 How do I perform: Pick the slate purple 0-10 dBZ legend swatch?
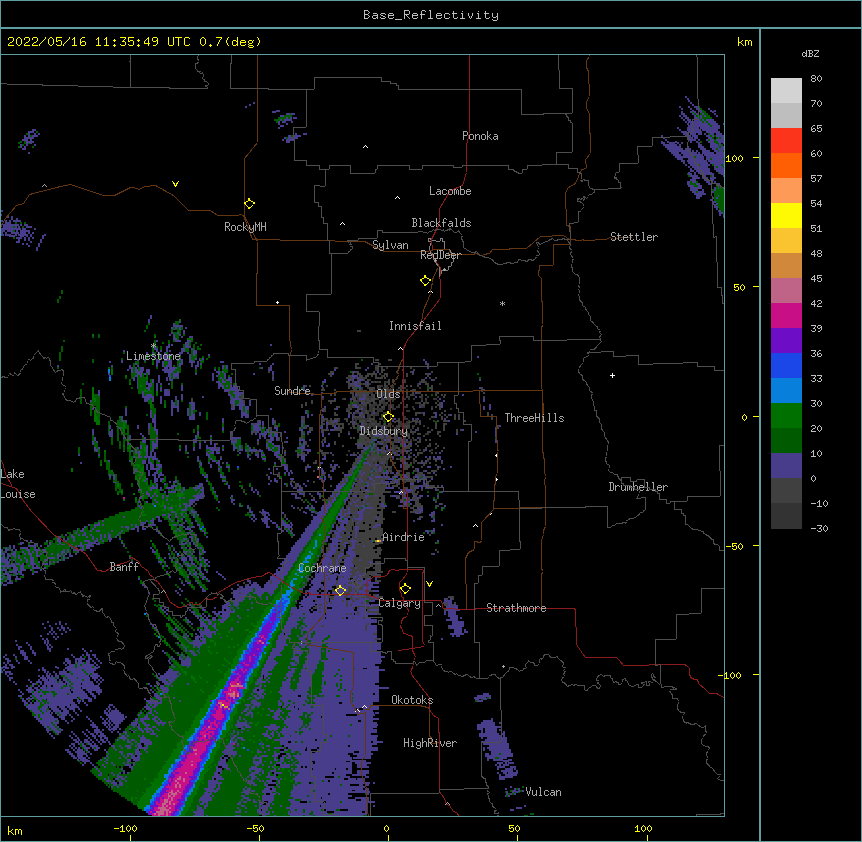click(786, 466)
